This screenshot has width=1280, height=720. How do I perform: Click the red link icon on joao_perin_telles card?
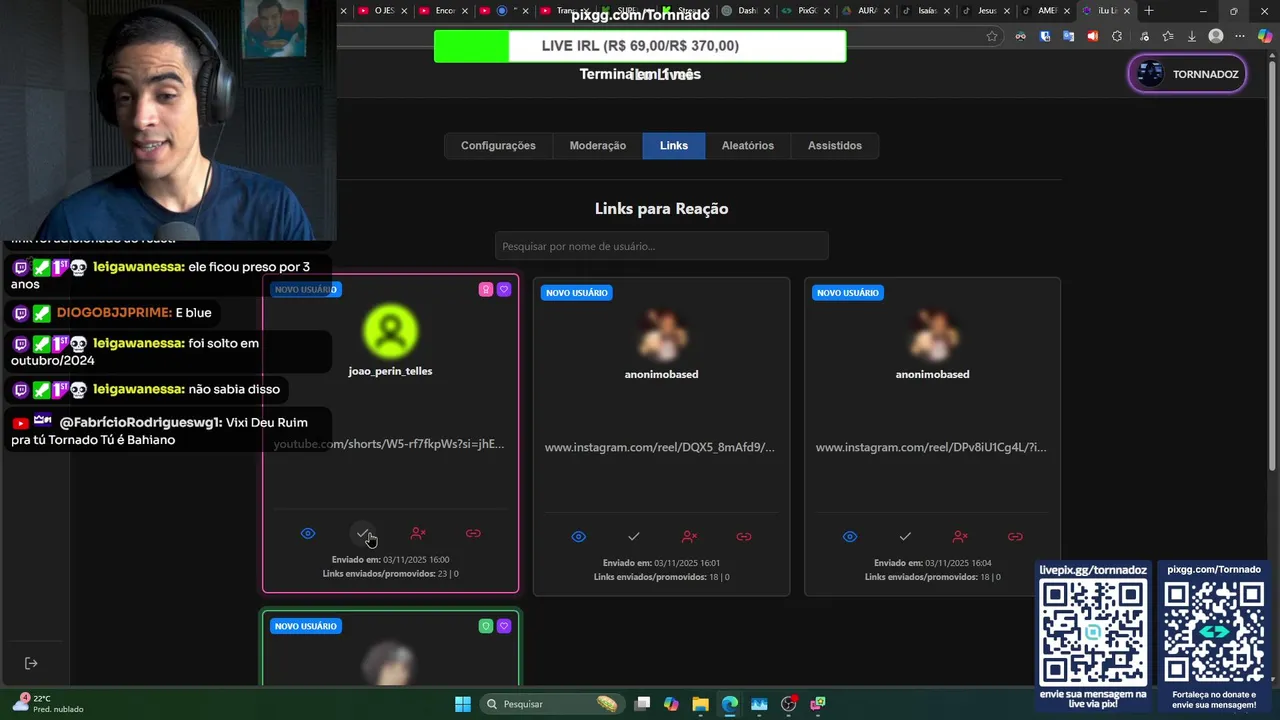pos(473,534)
